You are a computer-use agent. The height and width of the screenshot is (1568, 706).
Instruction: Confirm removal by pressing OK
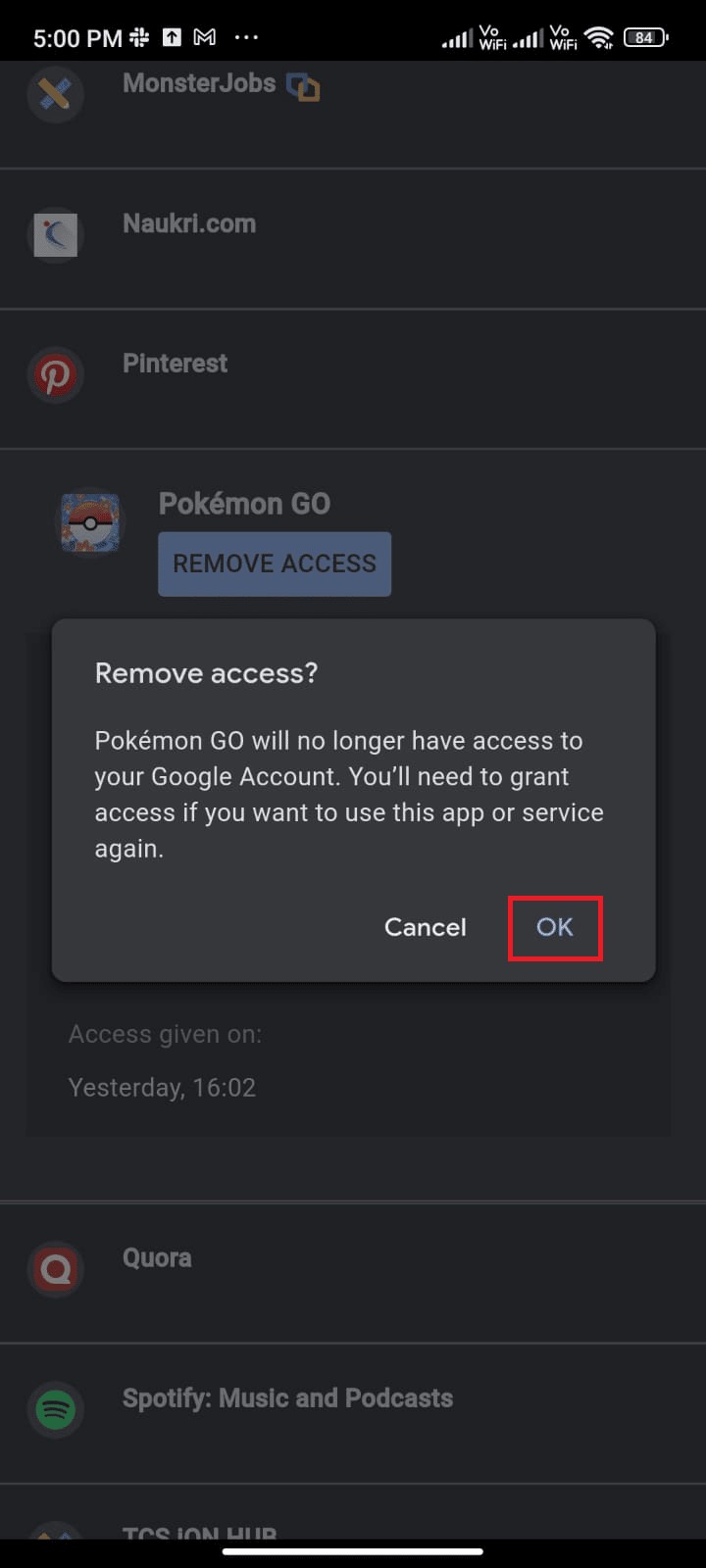tap(555, 927)
